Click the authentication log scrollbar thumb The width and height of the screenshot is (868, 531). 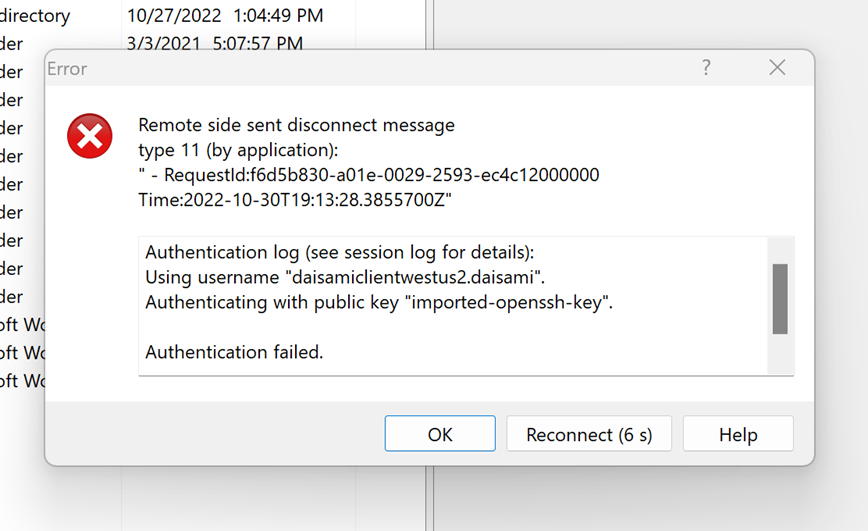click(780, 298)
